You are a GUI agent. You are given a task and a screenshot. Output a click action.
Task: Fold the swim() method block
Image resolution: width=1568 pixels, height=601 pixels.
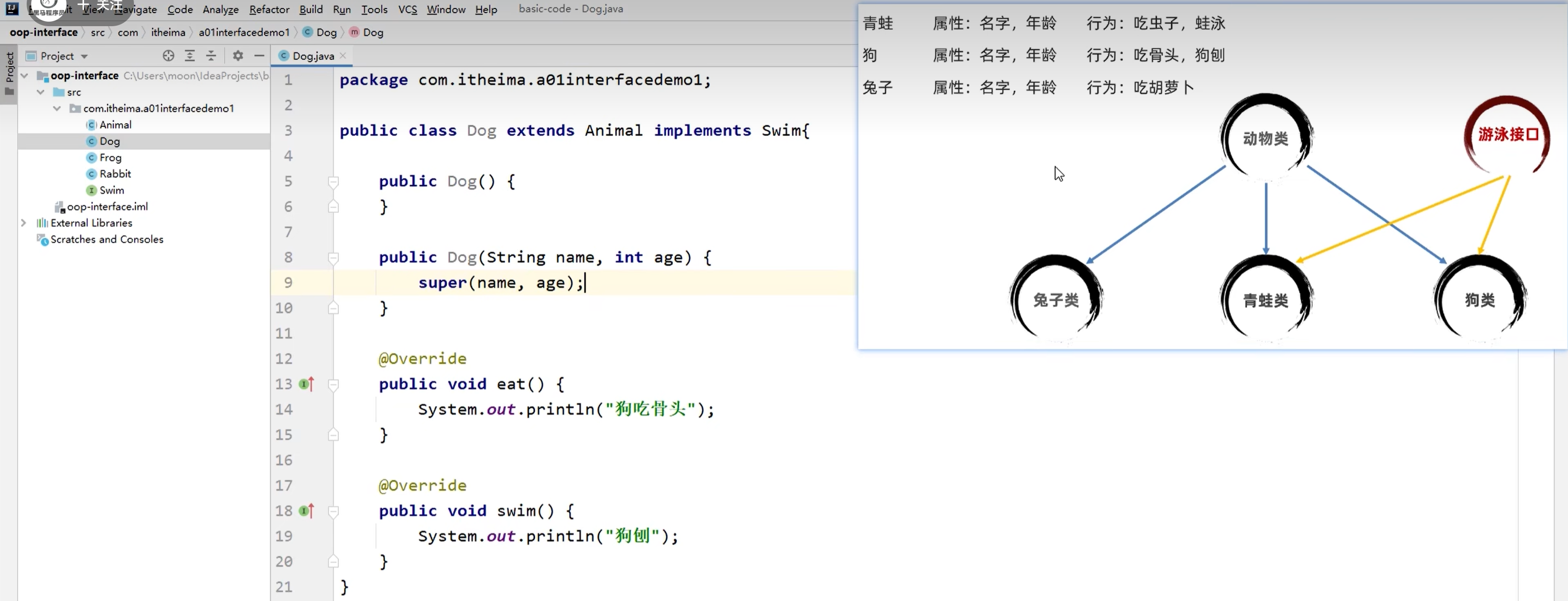(333, 511)
